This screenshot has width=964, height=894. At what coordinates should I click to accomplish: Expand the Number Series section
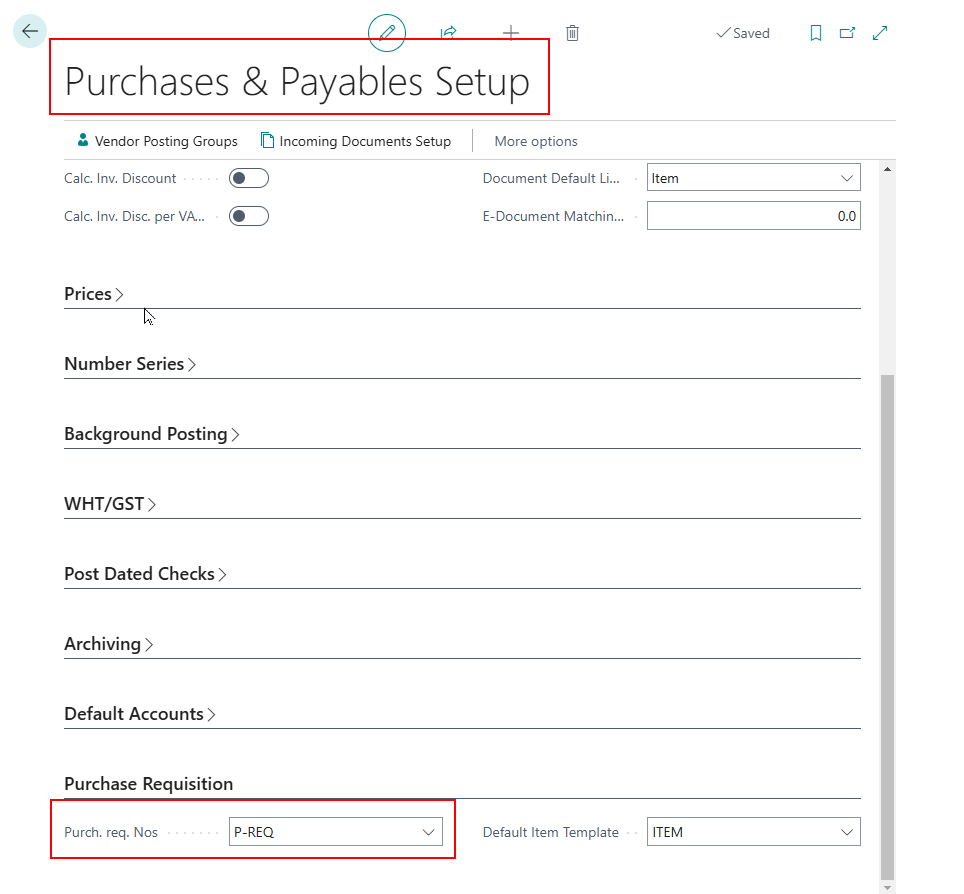[130, 364]
